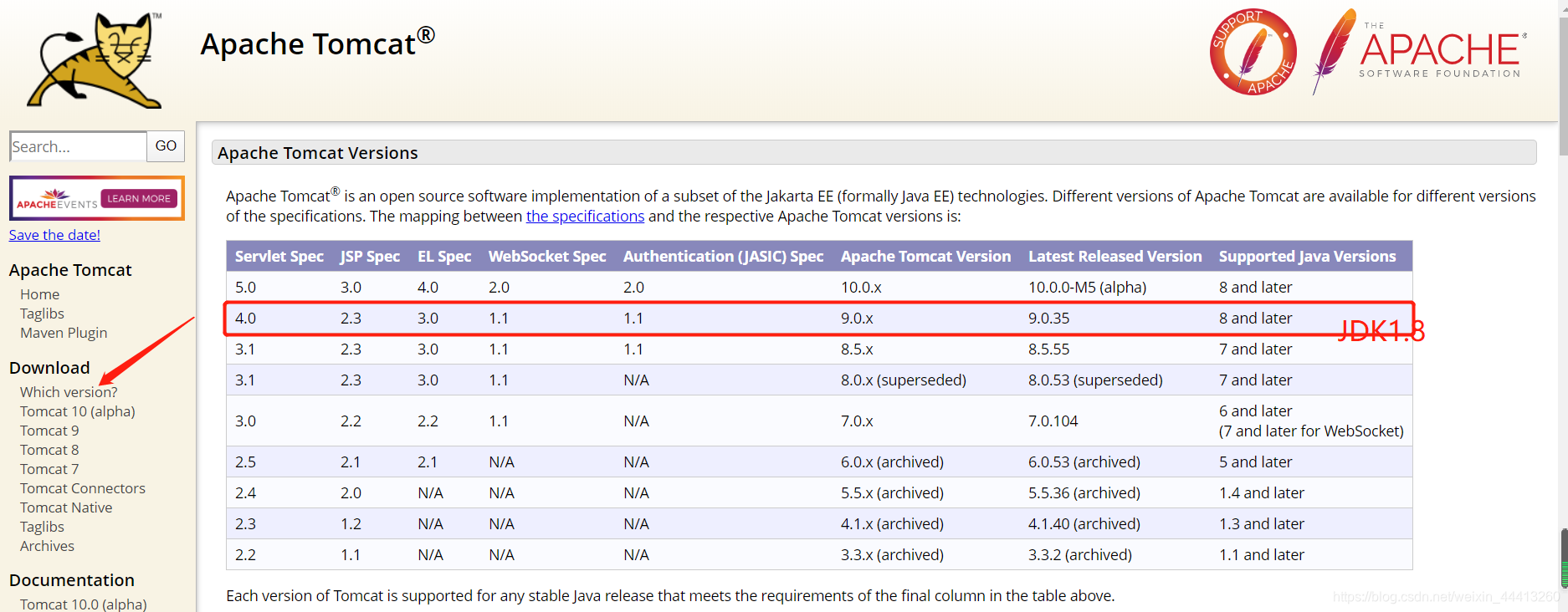The width and height of the screenshot is (1568, 612).
Task: Click the Latest Released Version header
Action: (1115, 257)
